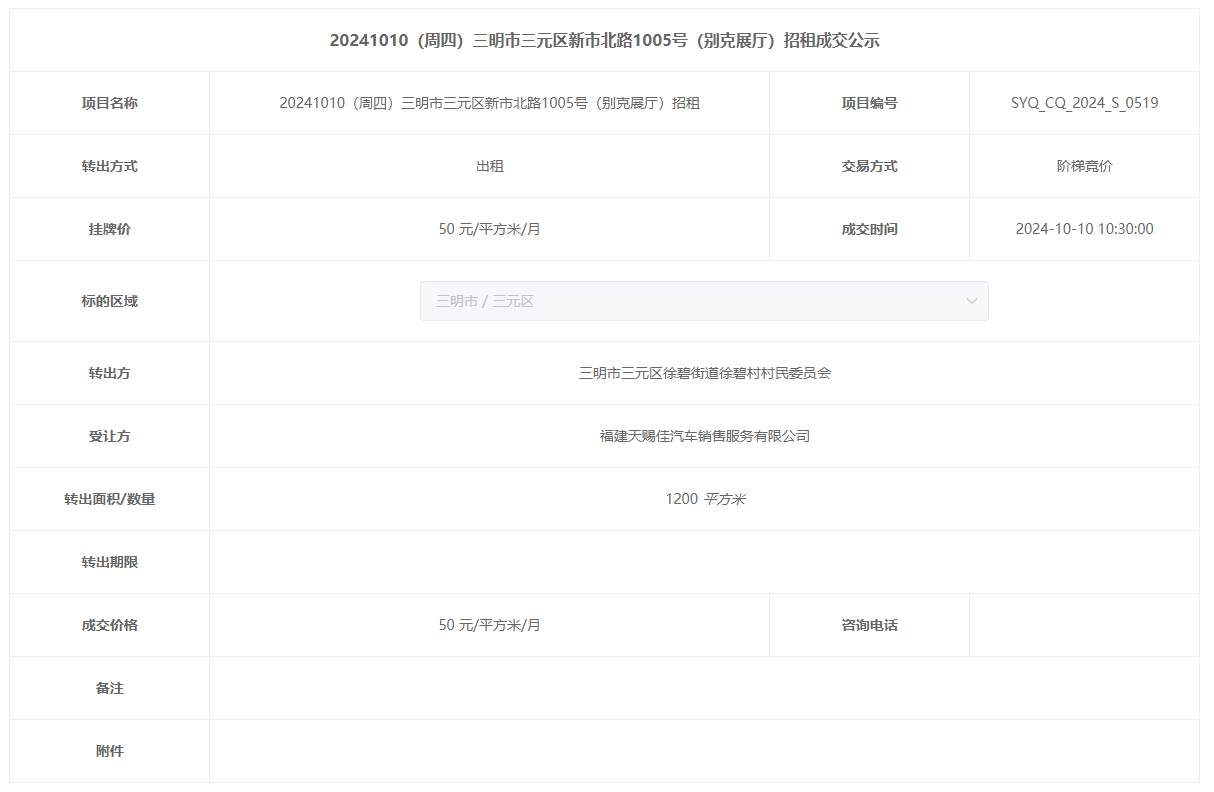Click the empty 备注 value cell
The width and height of the screenshot is (1214, 792).
tap(704, 688)
